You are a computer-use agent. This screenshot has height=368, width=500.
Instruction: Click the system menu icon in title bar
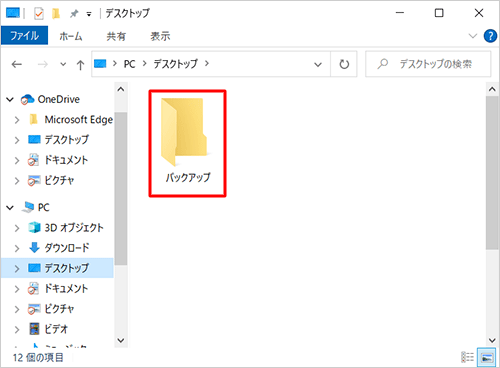coord(13,13)
